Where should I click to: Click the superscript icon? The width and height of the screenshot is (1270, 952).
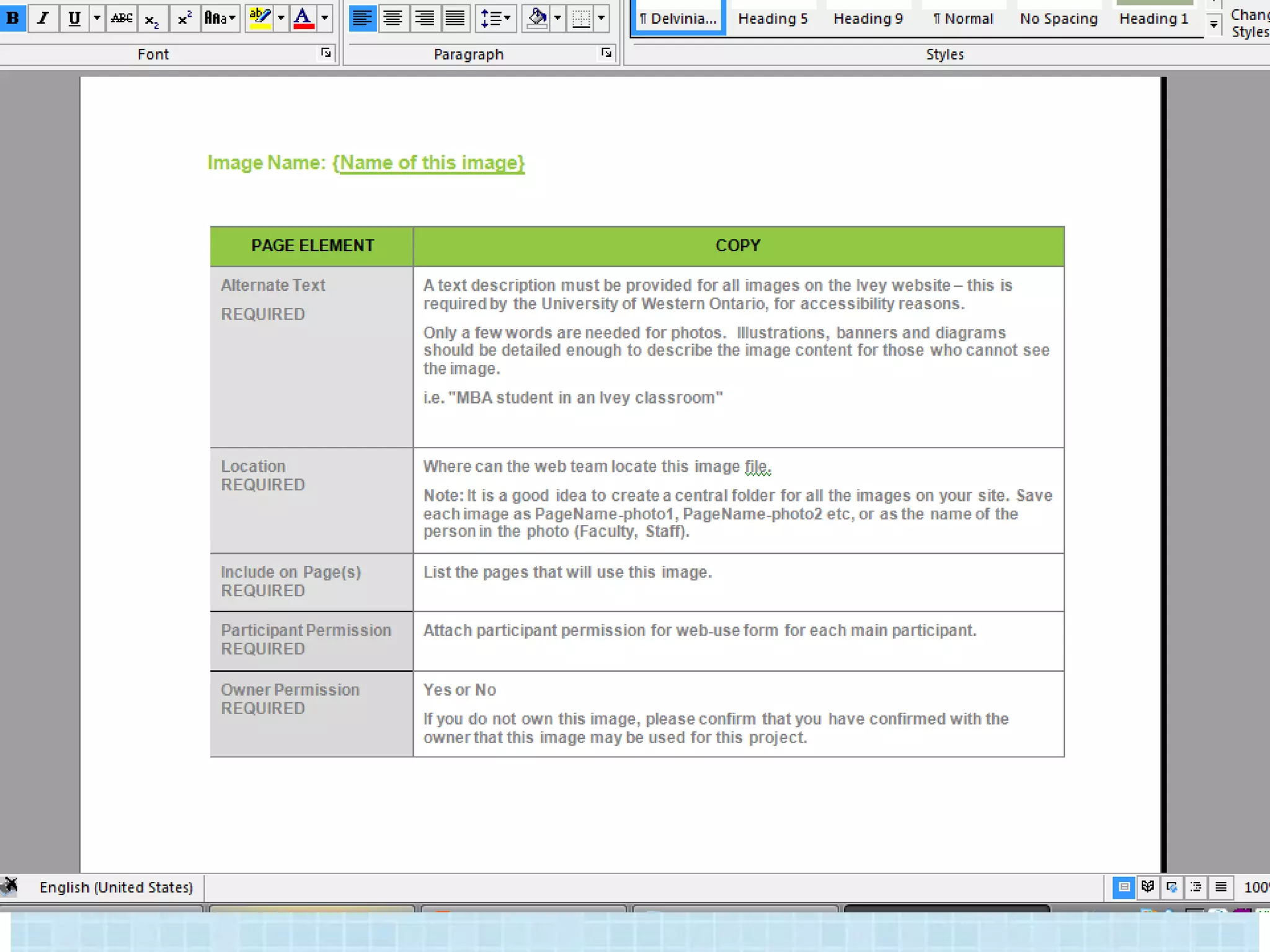[184, 18]
